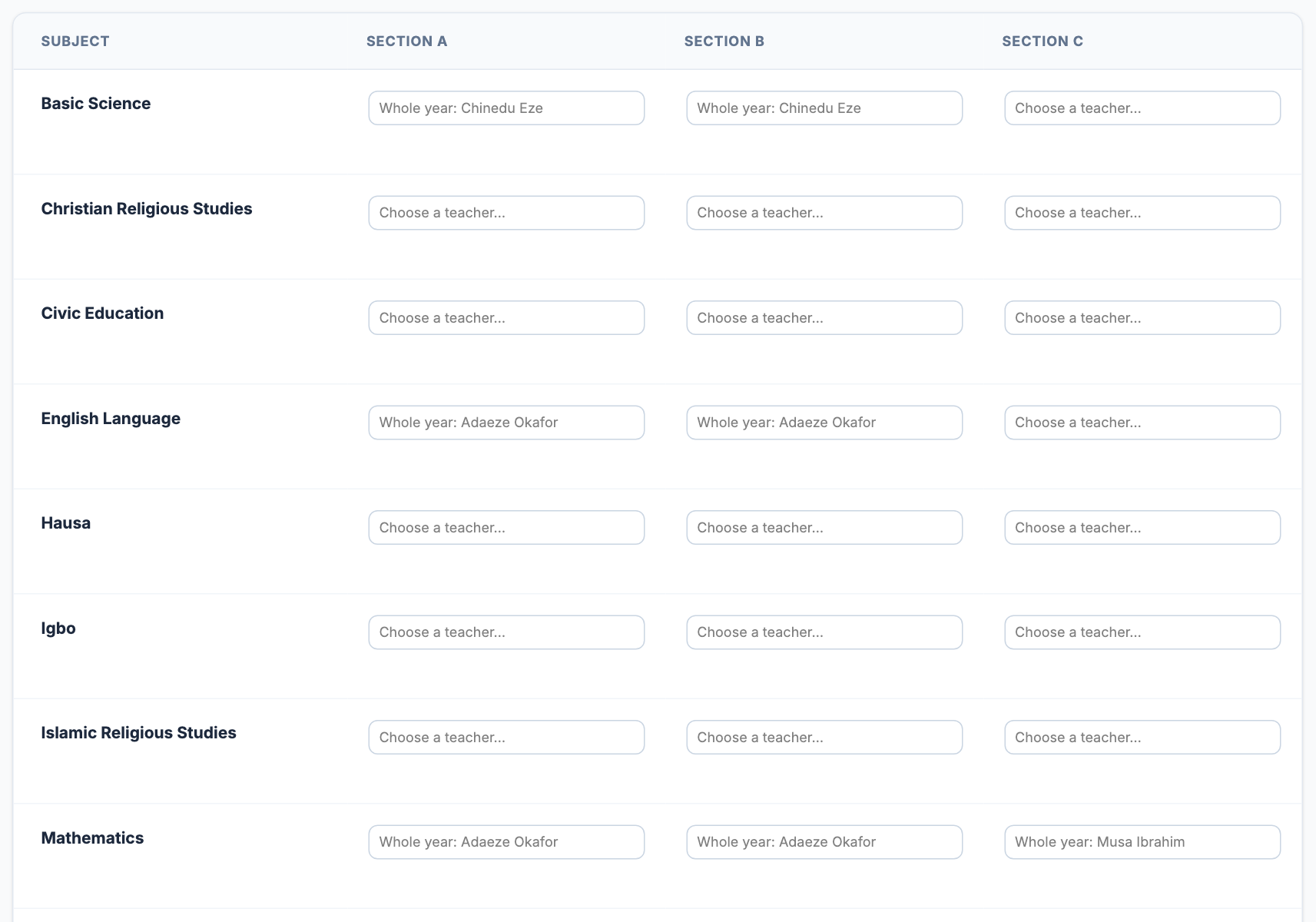Image resolution: width=1316 pixels, height=922 pixels.
Task: Choose teacher for English Language Section C
Action: click(x=1142, y=423)
